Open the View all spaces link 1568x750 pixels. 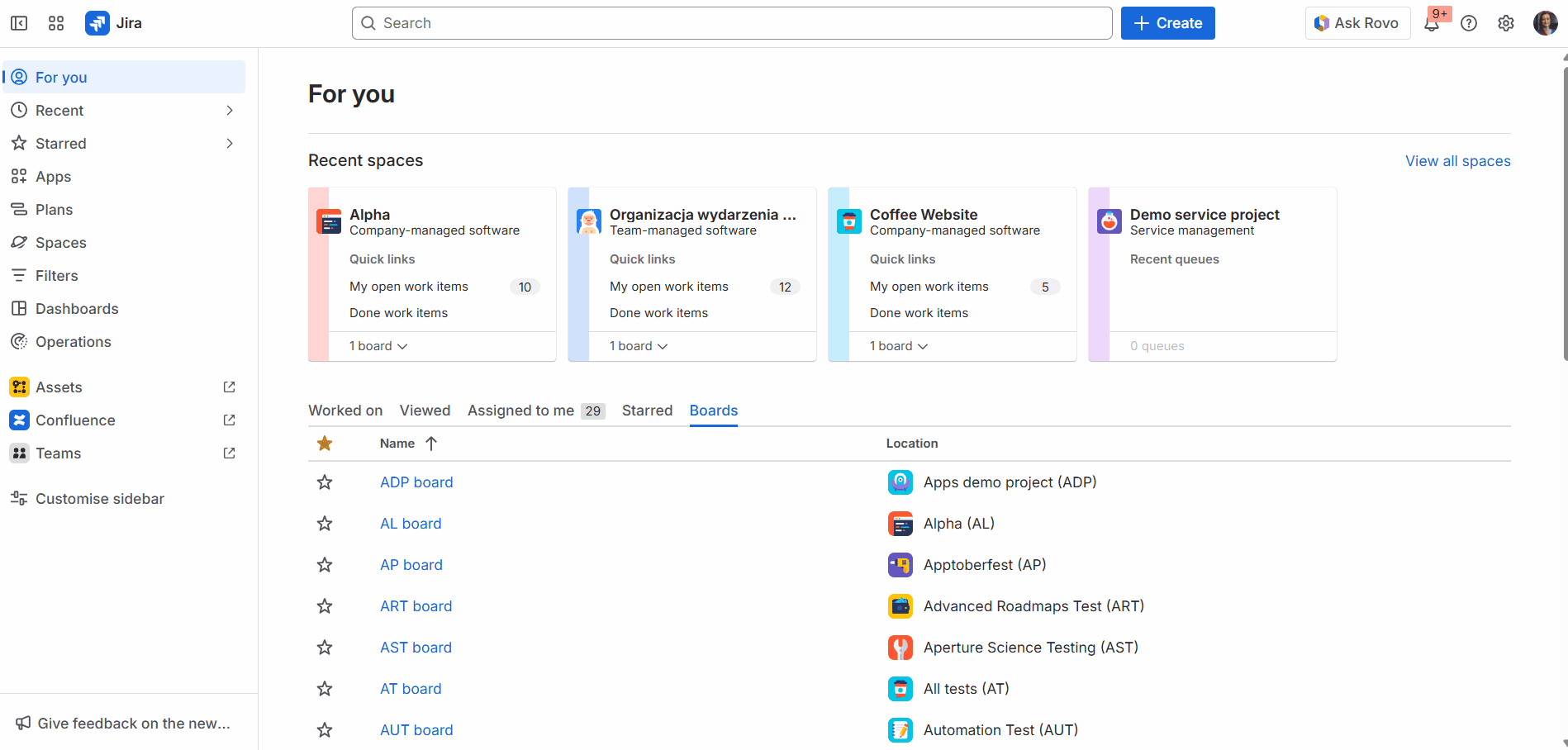point(1458,161)
